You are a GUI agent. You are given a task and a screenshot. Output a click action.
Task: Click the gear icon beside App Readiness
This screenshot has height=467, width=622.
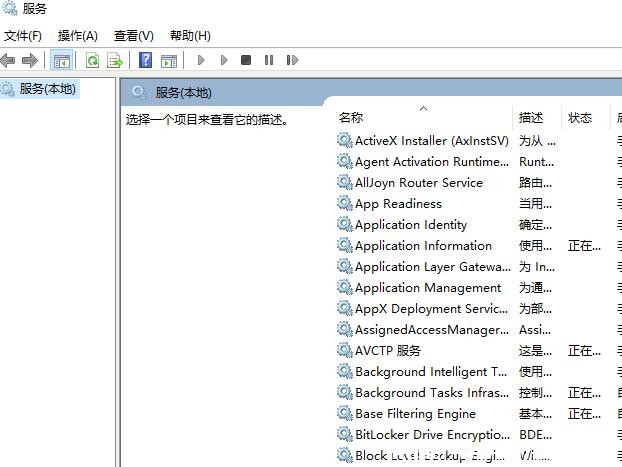pyautogui.click(x=345, y=204)
